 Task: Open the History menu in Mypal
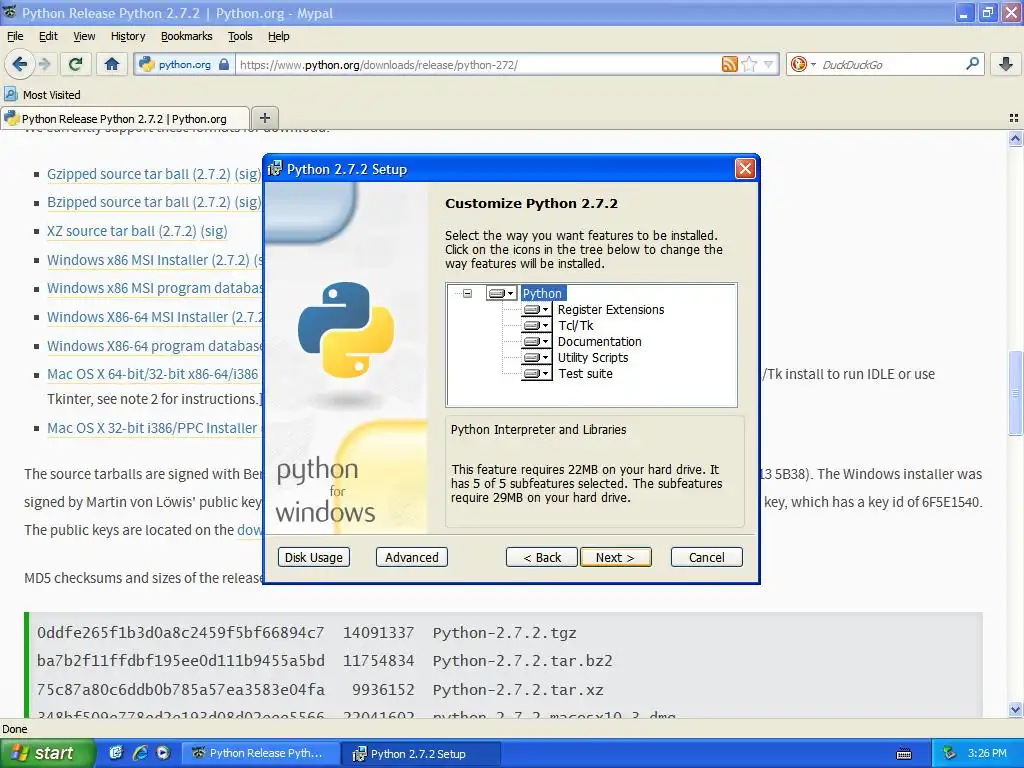pyautogui.click(x=128, y=37)
